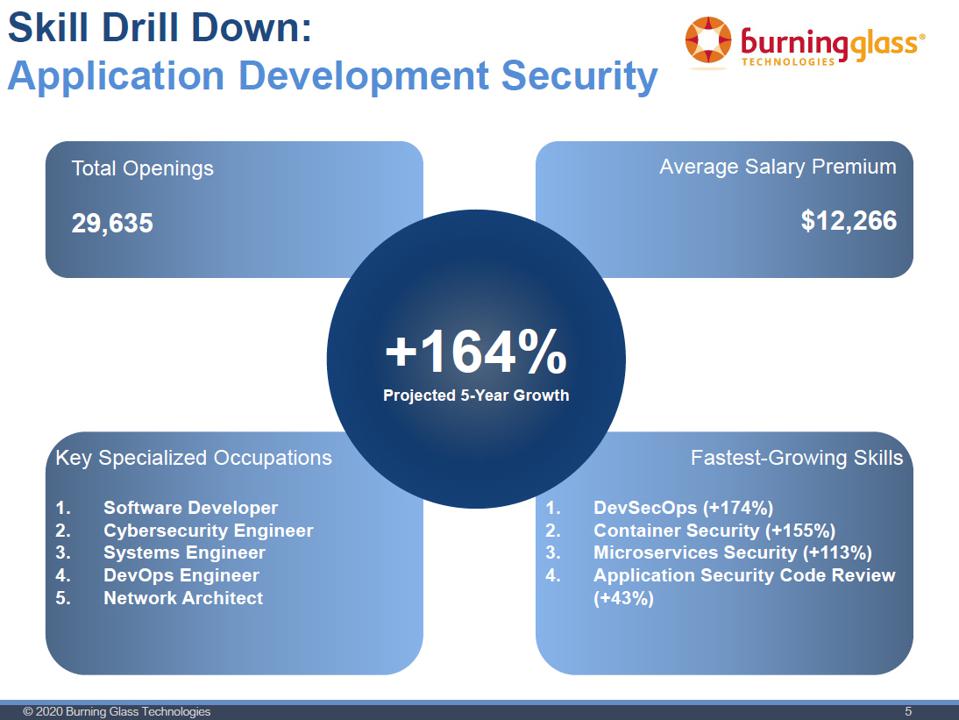
Task: Select the 'Application Development Security' subtitle
Action: point(333,76)
